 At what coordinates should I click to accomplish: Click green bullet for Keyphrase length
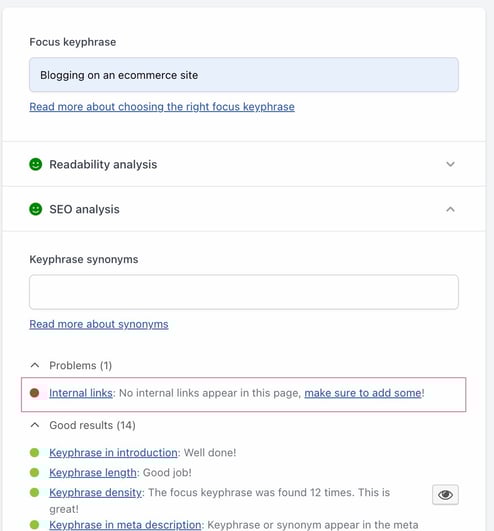35,472
